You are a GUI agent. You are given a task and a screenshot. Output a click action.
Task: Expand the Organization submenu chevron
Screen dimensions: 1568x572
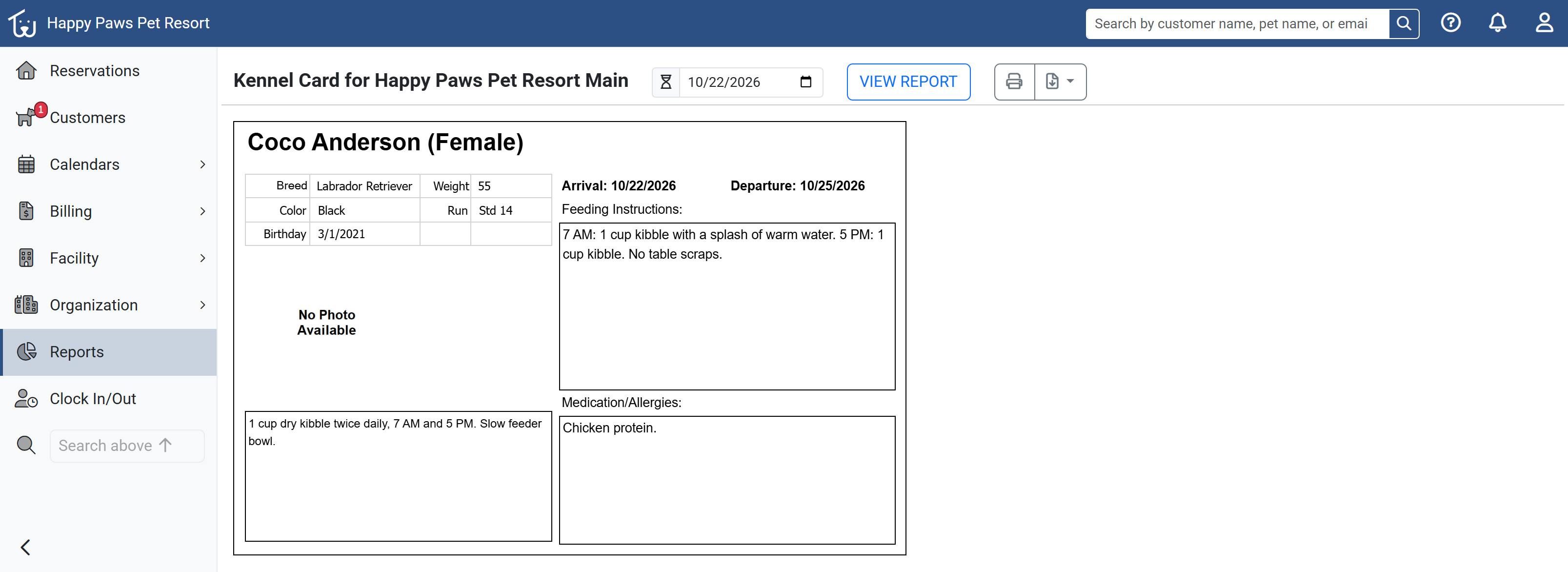pyautogui.click(x=202, y=305)
